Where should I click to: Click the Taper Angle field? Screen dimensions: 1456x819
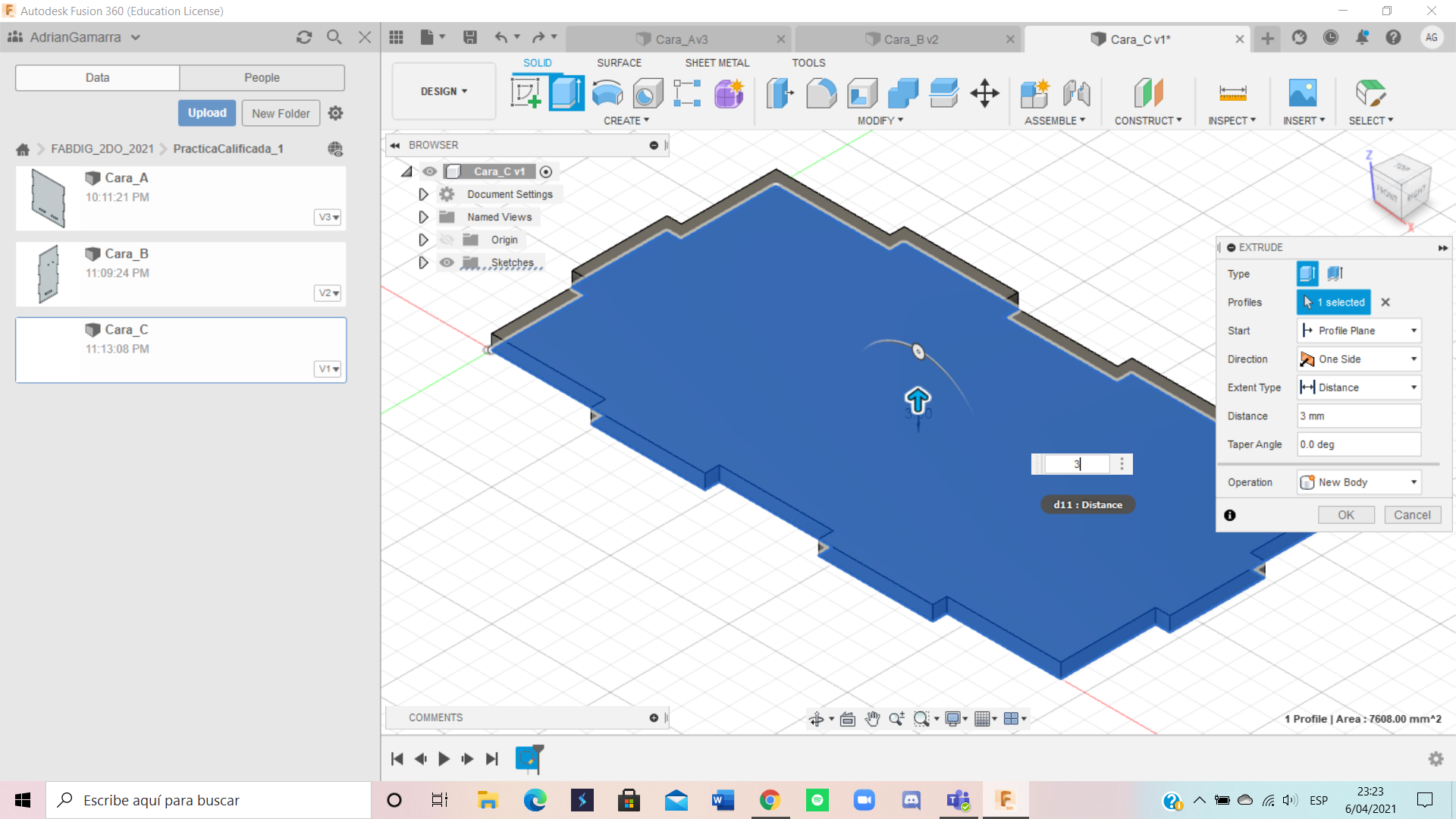1359,444
